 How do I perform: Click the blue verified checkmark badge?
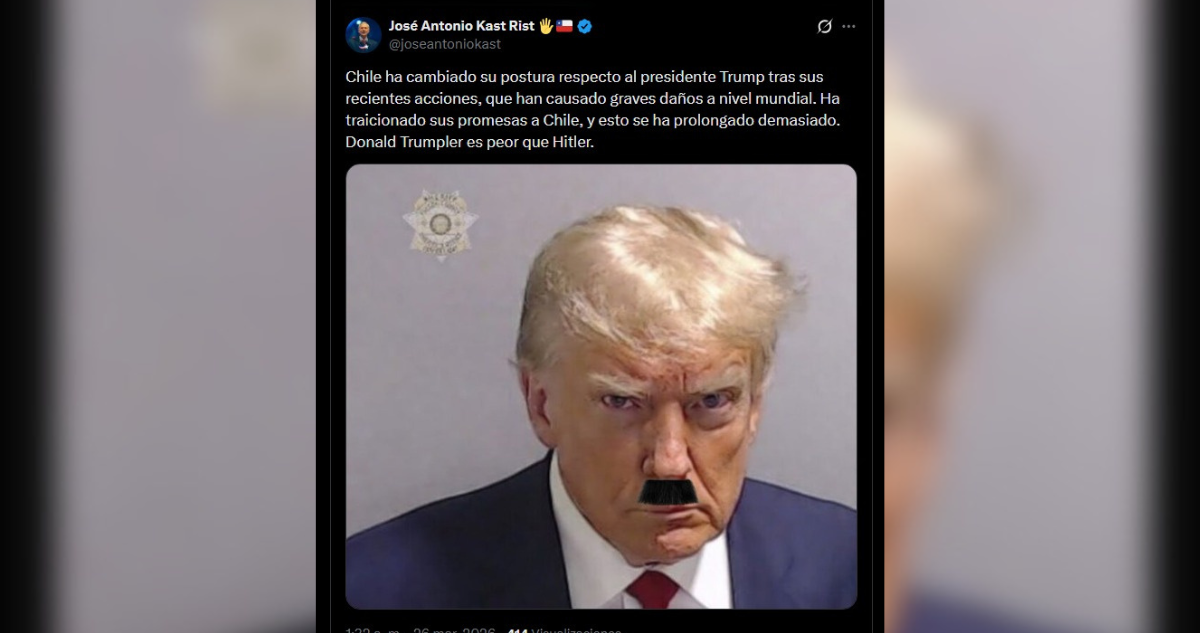point(585,26)
